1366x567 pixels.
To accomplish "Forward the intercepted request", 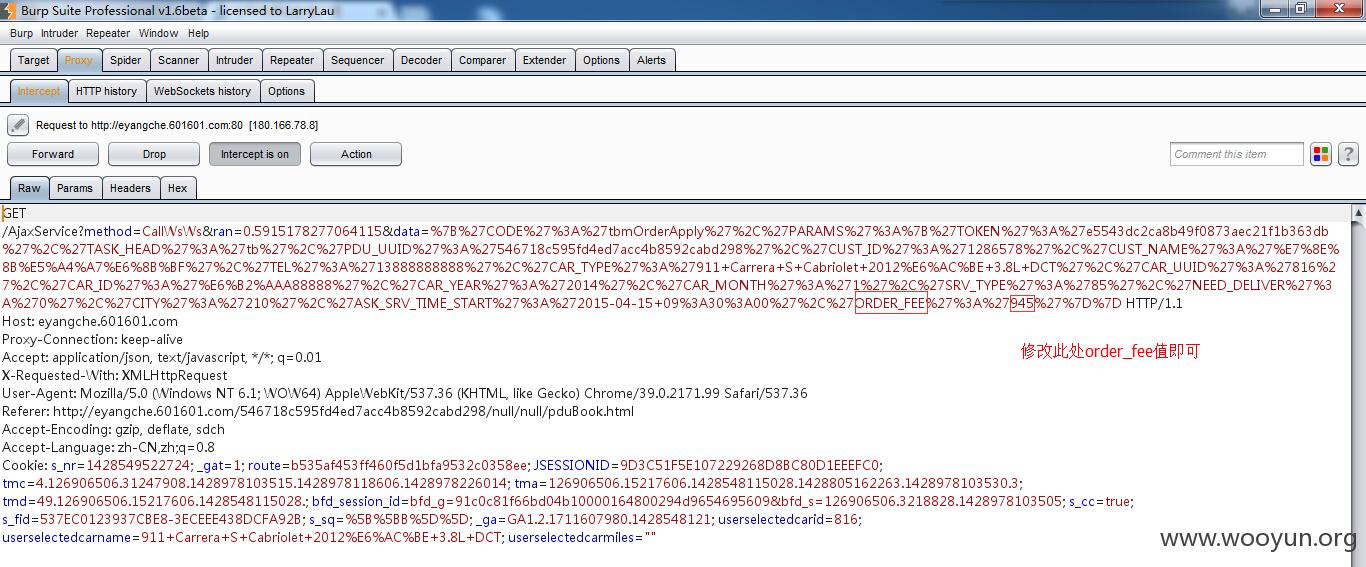I will point(53,154).
